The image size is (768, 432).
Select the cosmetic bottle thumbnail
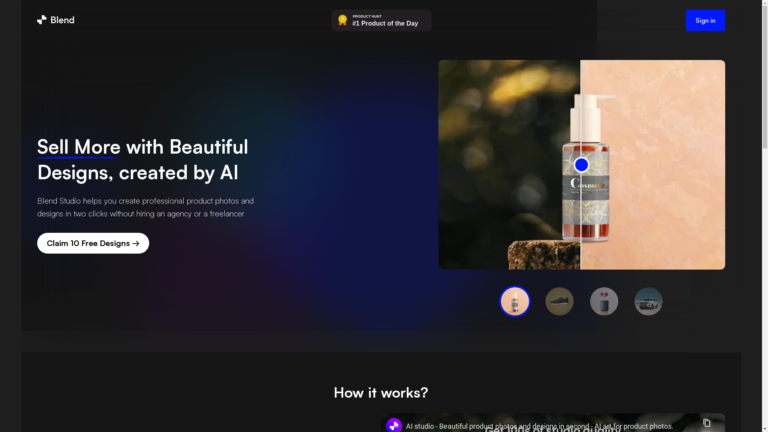[x=515, y=301]
